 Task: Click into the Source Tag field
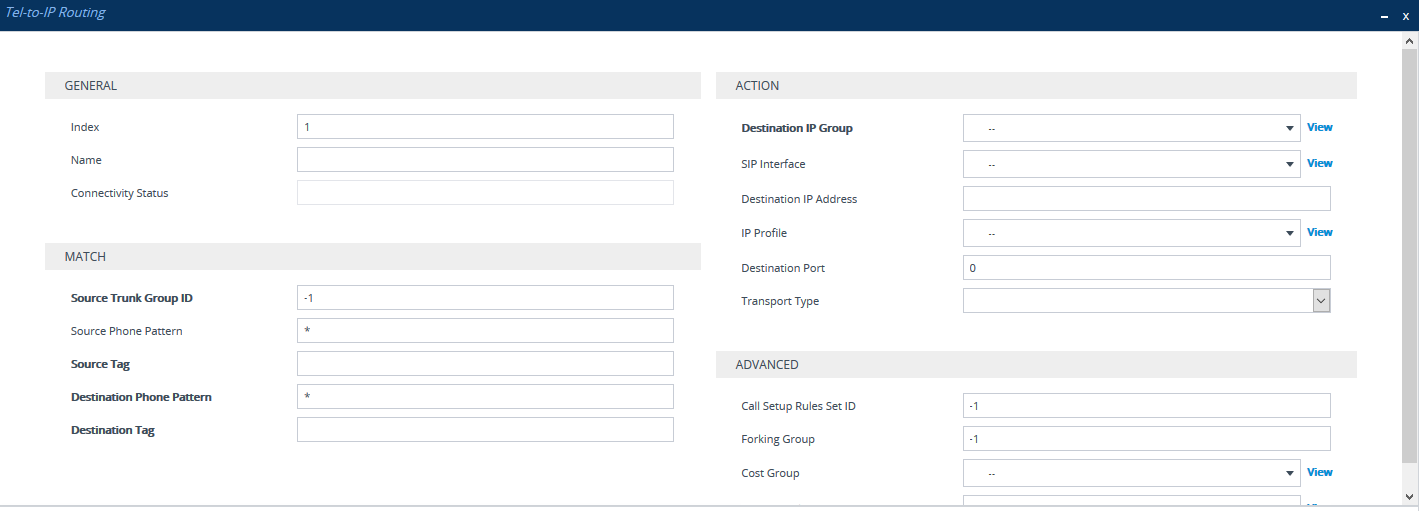click(485, 364)
